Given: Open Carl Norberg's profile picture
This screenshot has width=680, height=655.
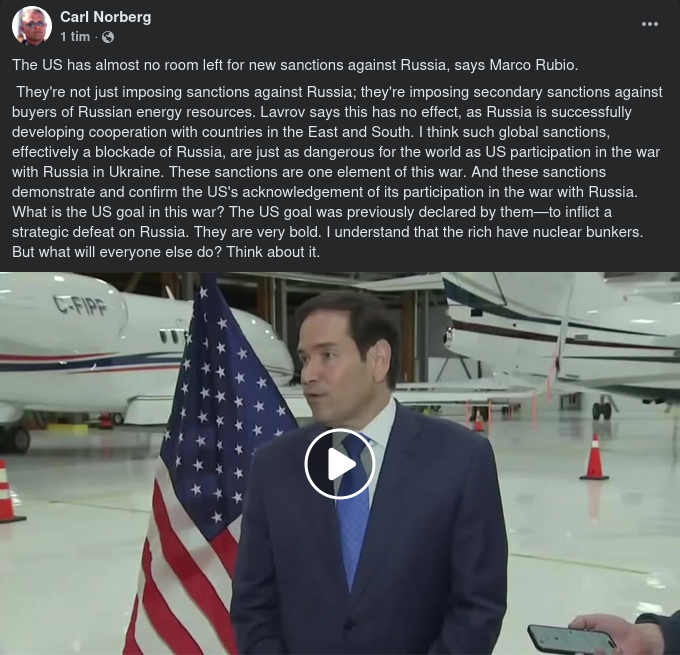Looking at the screenshot, I should click(x=32, y=26).
